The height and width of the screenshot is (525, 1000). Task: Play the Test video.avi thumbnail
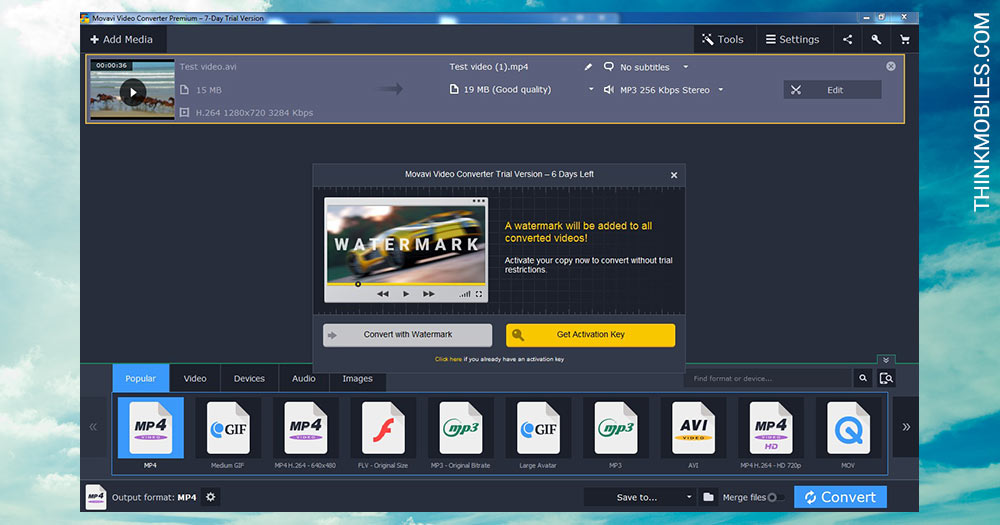(133, 92)
